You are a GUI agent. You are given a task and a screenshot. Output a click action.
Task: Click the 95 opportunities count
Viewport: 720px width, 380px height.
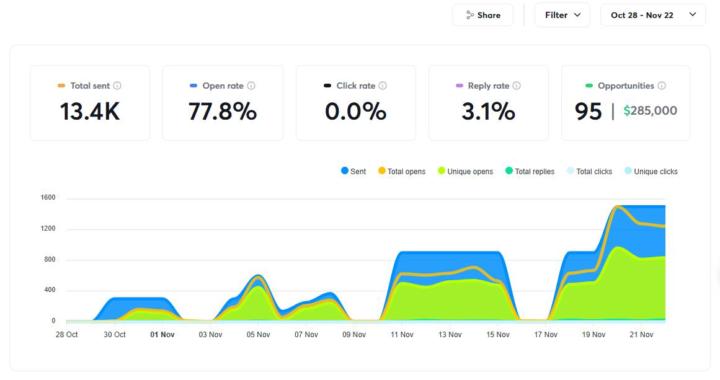[x=588, y=112]
